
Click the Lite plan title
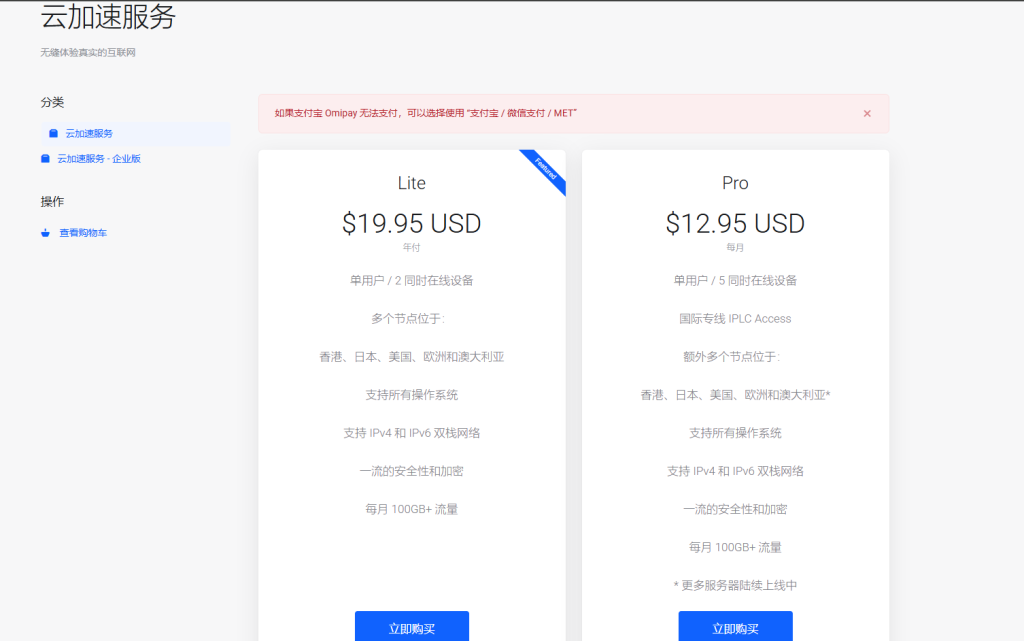(411, 183)
